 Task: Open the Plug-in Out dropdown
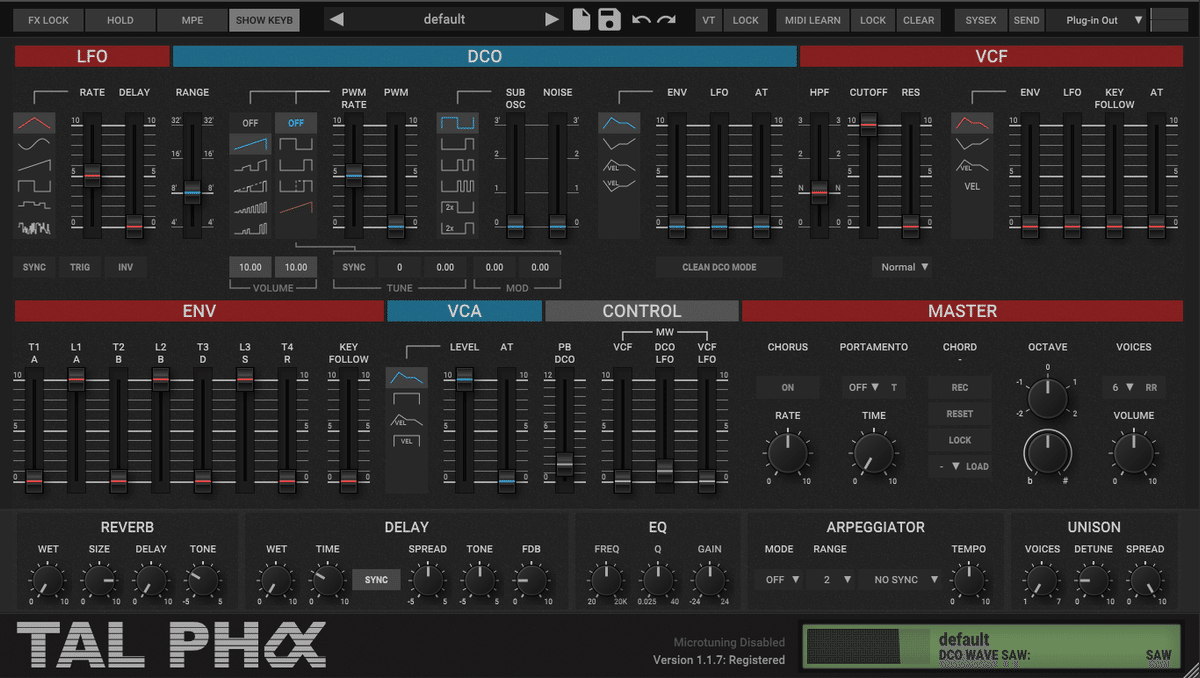pyautogui.click(x=1096, y=20)
